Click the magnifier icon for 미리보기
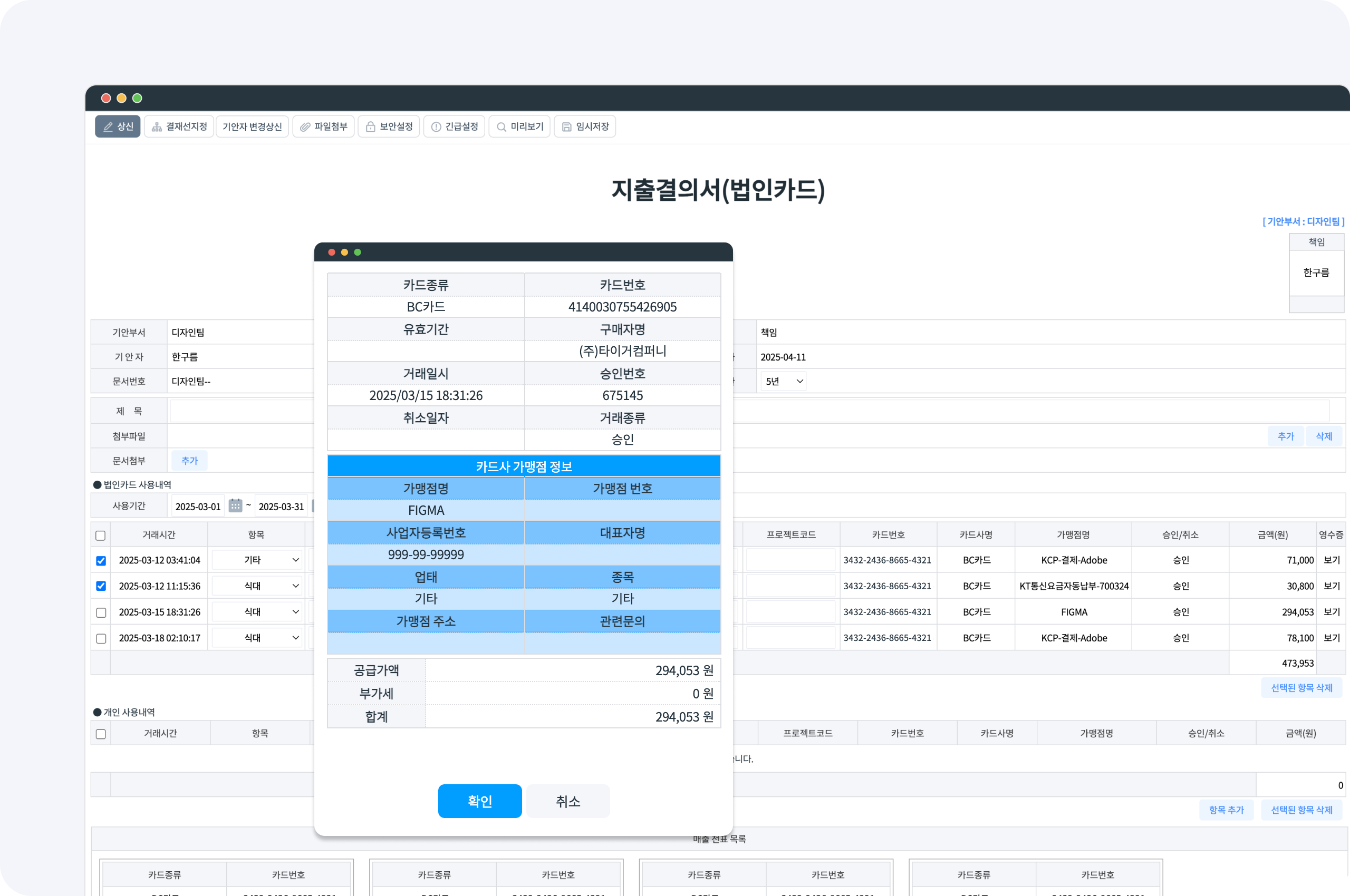The height and width of the screenshot is (896, 1350). coord(502,127)
